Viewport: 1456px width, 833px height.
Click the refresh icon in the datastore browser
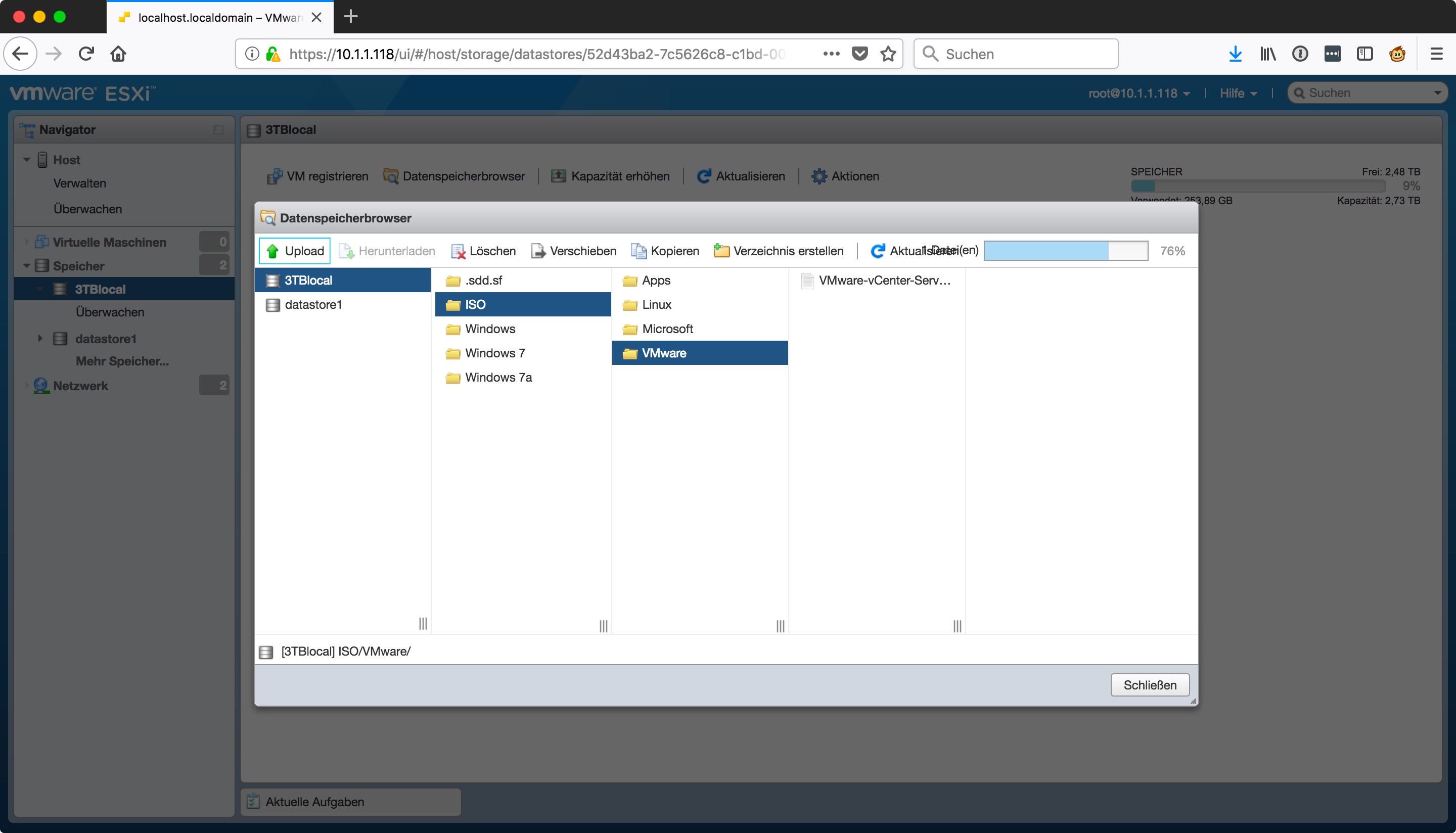click(x=877, y=251)
